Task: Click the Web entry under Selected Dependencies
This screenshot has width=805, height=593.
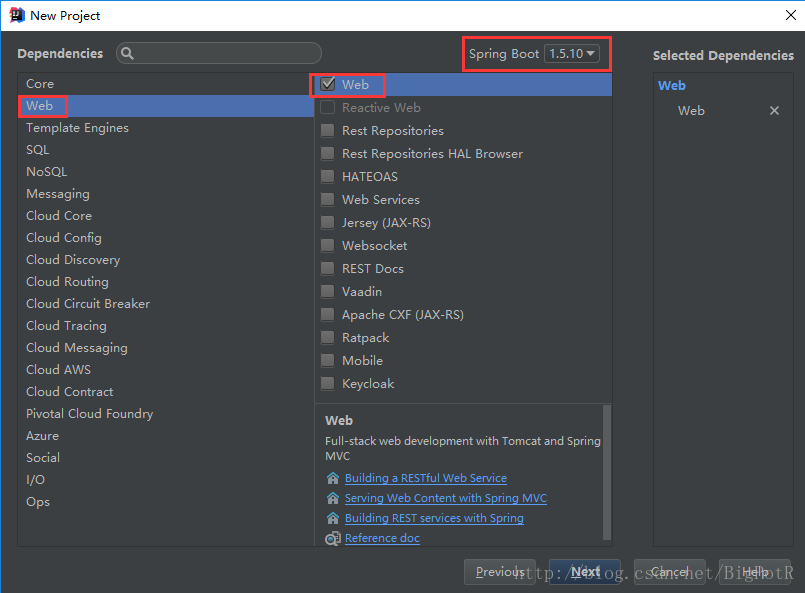Action: coord(691,111)
